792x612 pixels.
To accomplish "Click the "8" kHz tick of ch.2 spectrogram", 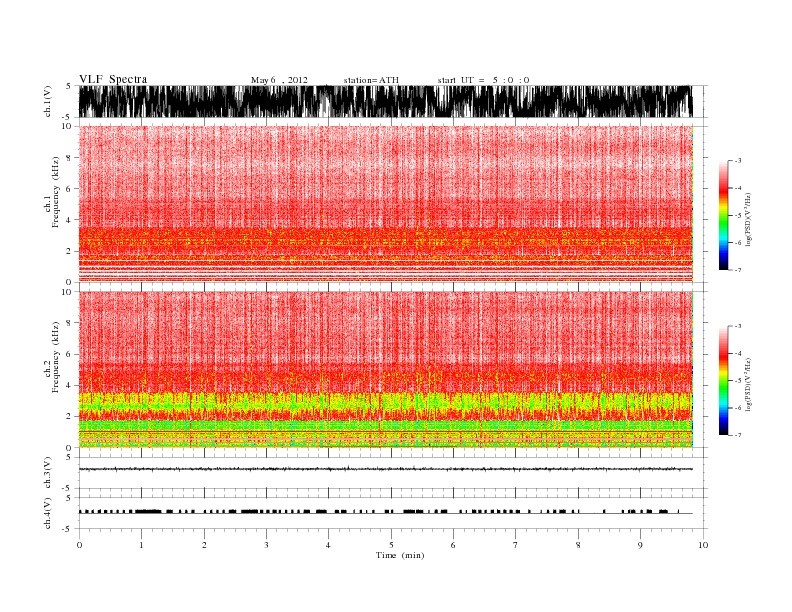I will (x=70, y=323).
